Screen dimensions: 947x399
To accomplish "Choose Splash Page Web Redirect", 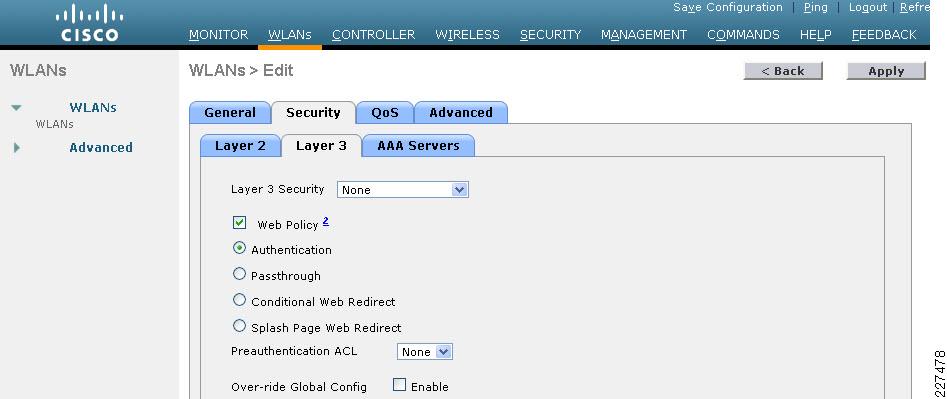I will click(x=239, y=326).
